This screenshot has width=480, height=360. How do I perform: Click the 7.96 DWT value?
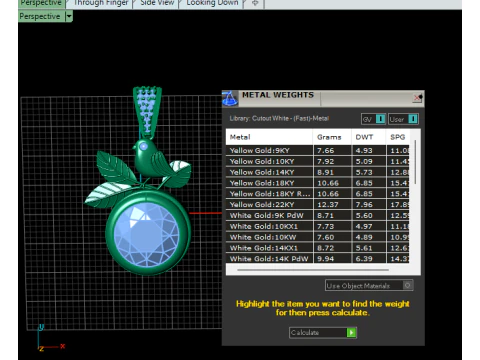(364, 205)
